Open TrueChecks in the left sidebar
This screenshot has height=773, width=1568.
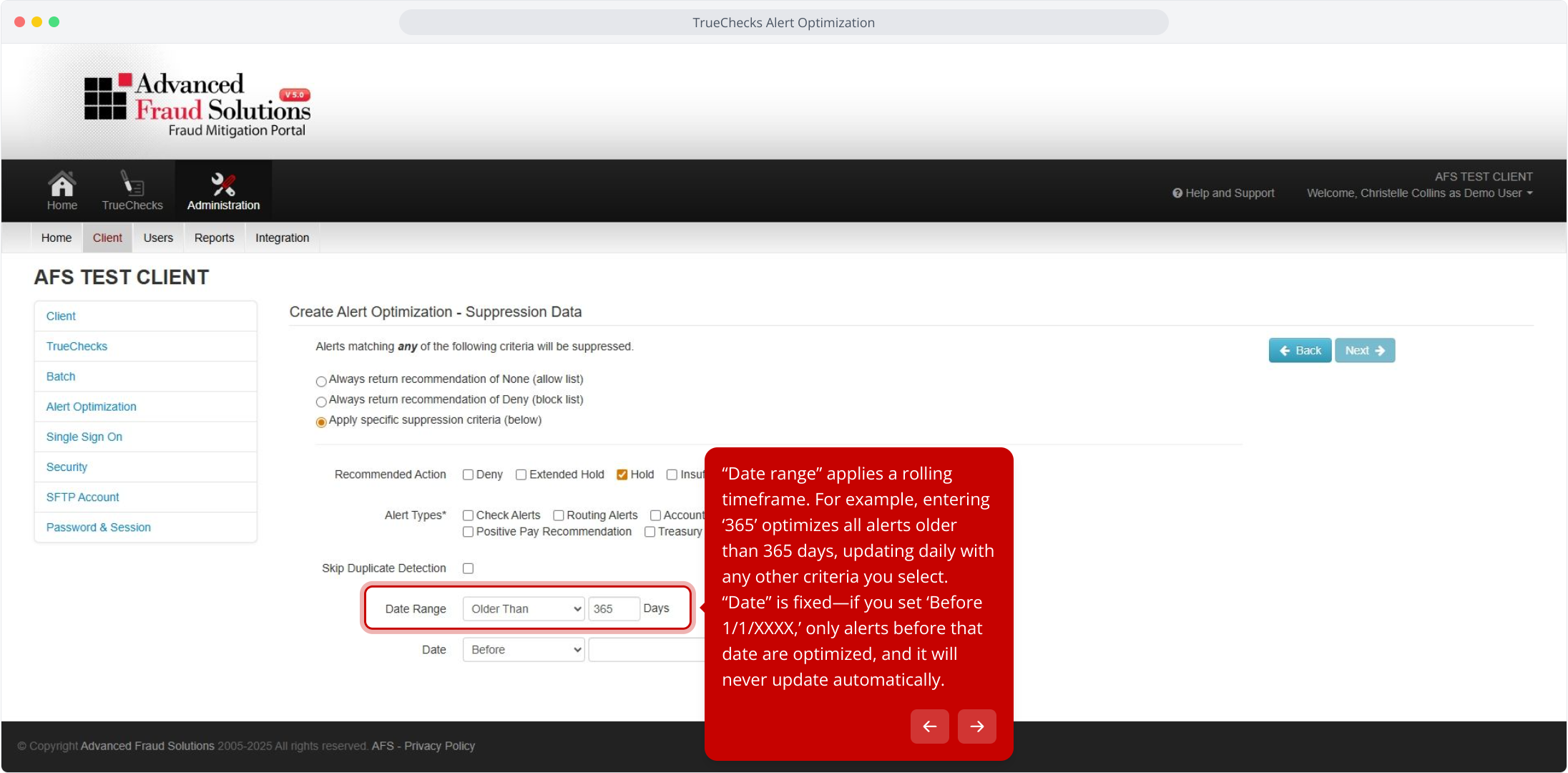145,346
